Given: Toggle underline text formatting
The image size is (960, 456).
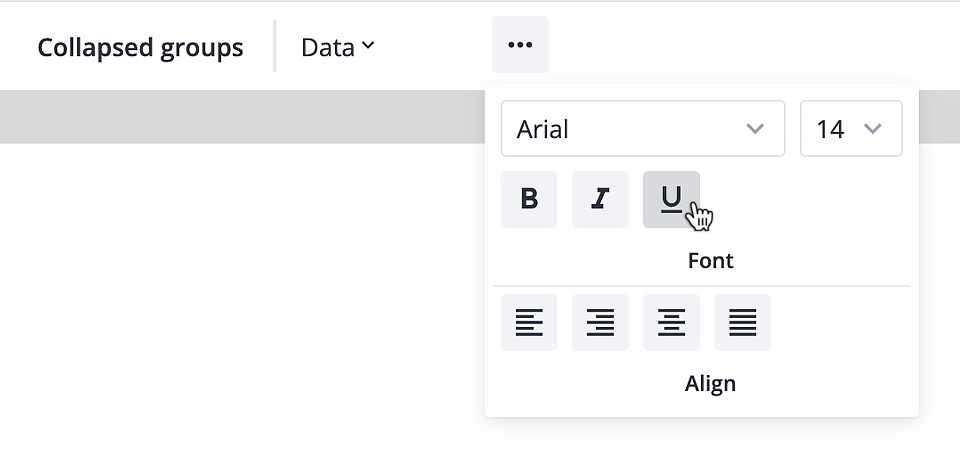Looking at the screenshot, I should pyautogui.click(x=671, y=200).
